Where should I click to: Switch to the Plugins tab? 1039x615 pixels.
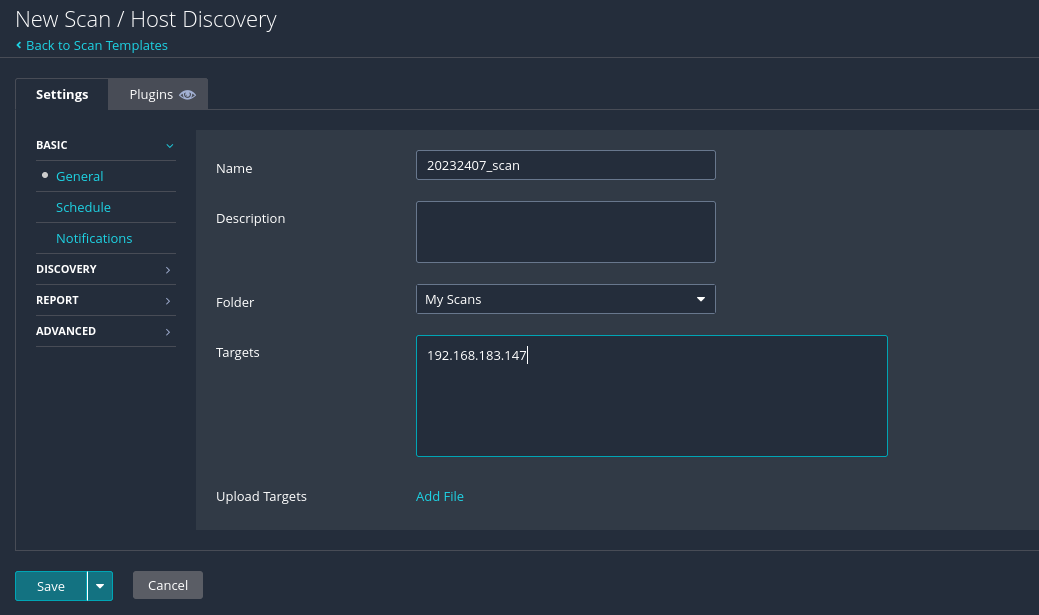151,95
